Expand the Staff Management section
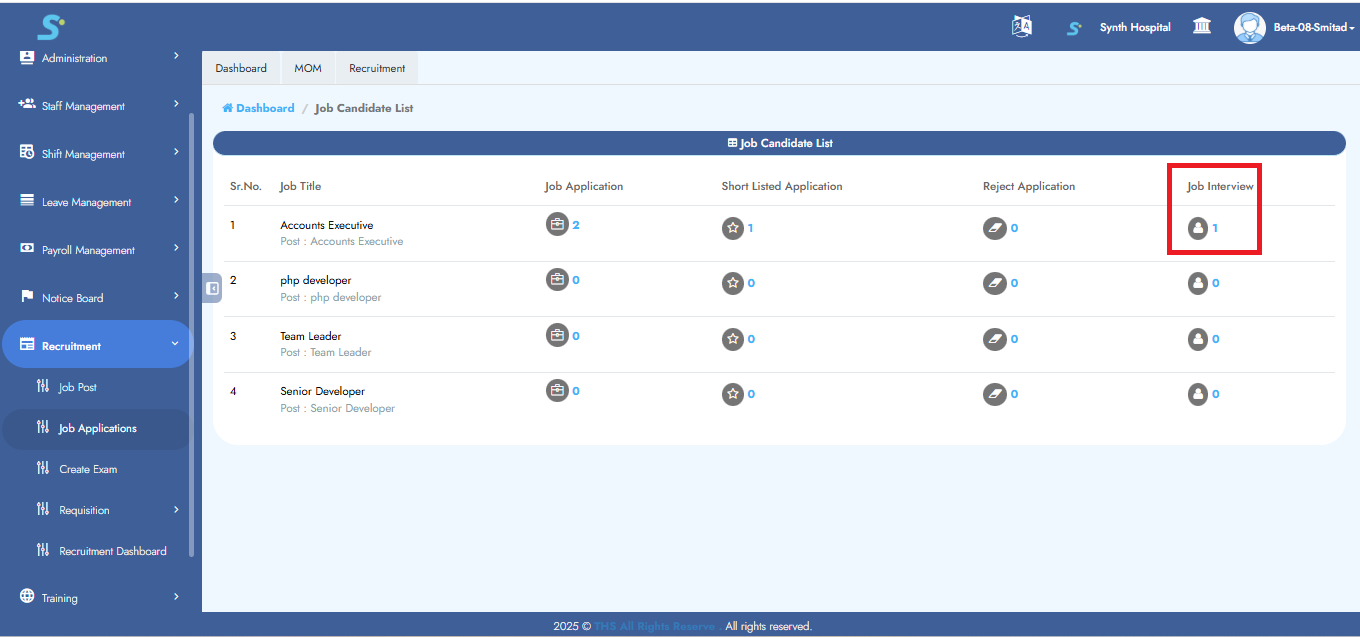 click(x=97, y=105)
